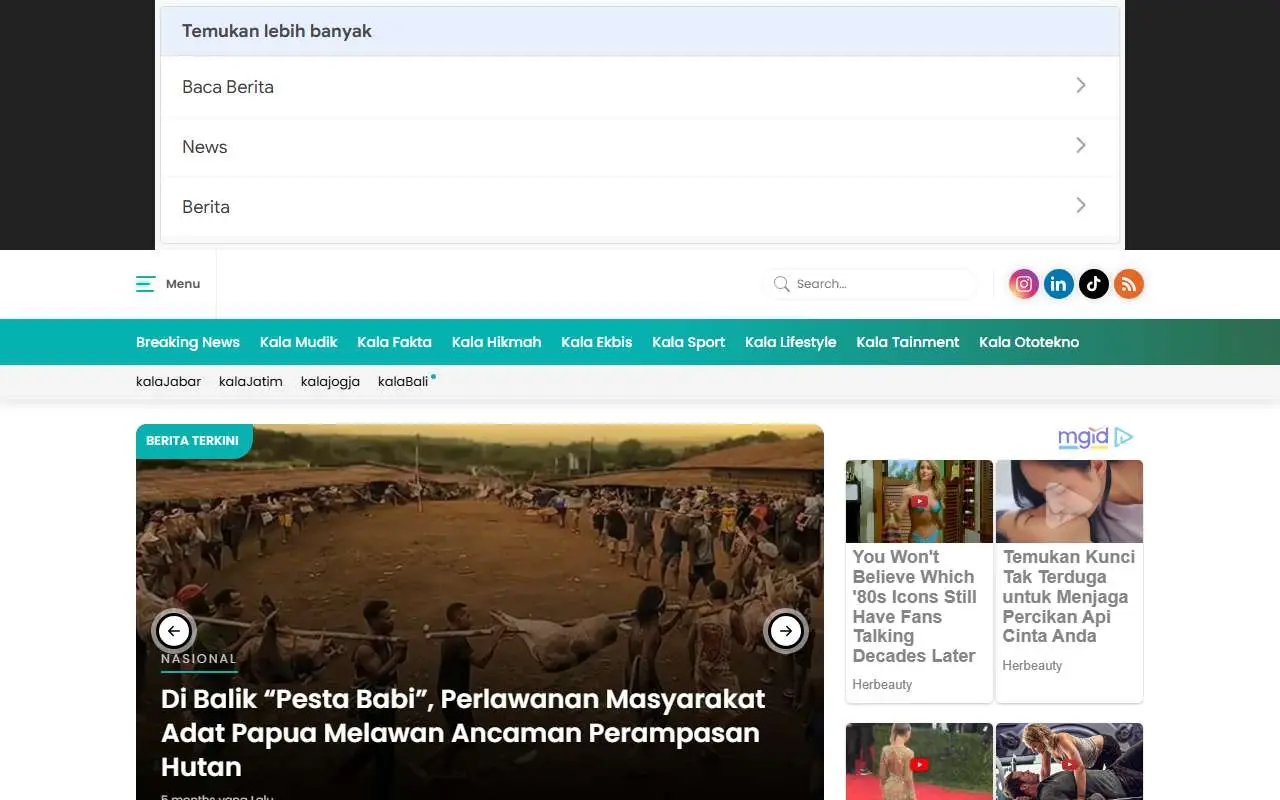Open Breaking News menu item
Image resolution: width=1280 pixels, height=800 pixels.
[x=188, y=342]
